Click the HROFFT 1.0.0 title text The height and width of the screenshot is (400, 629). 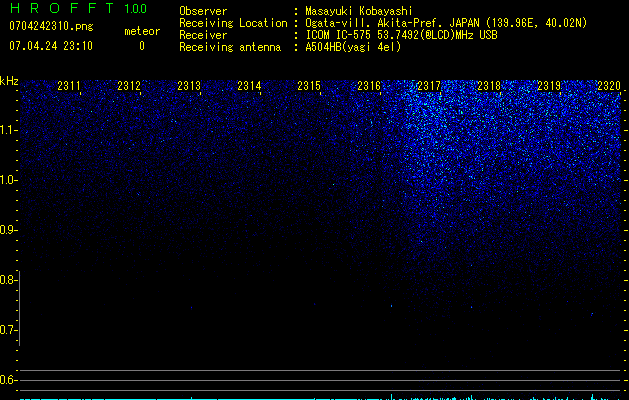point(78,8)
